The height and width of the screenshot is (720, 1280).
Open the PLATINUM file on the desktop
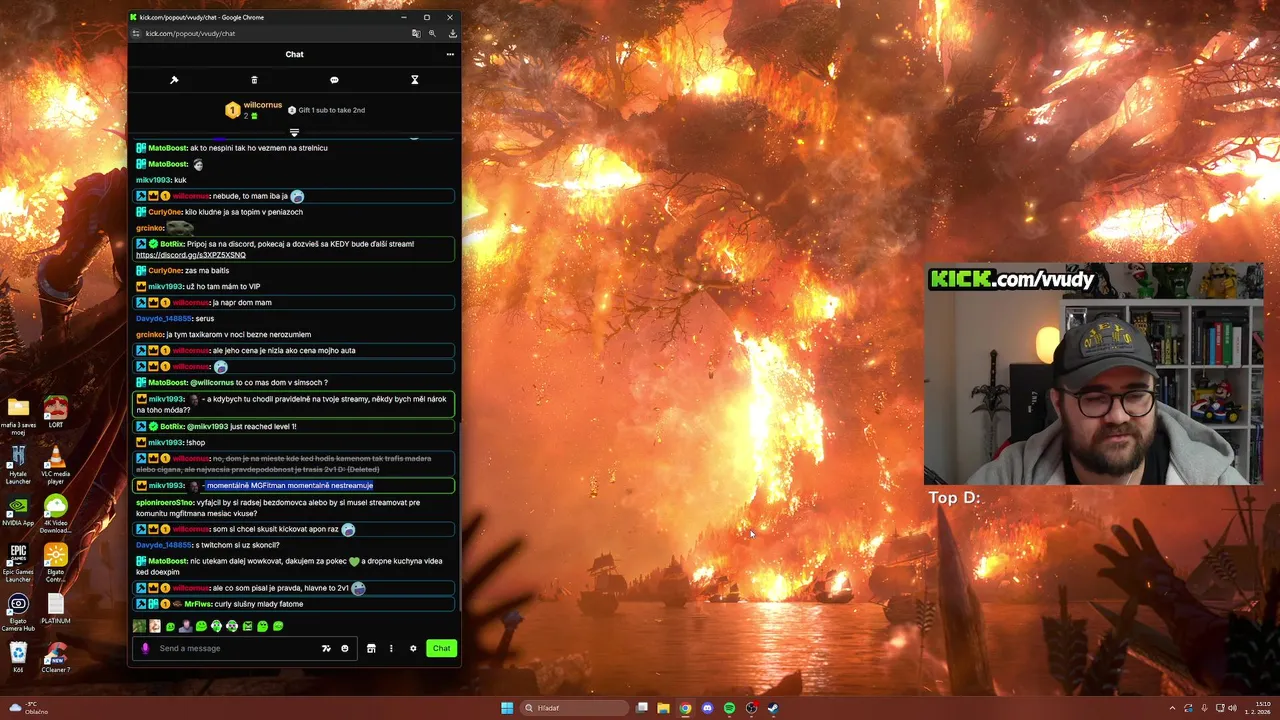[56, 609]
